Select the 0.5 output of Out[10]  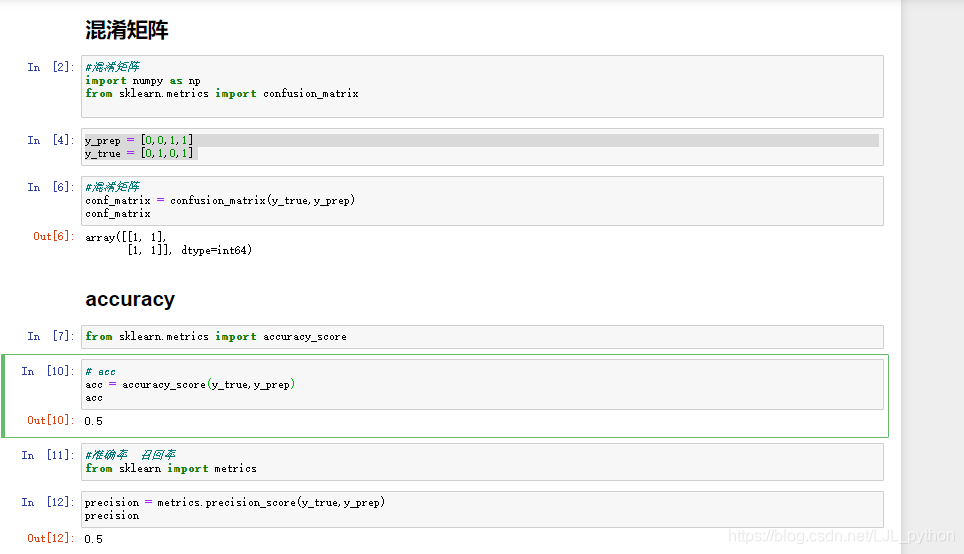tap(93, 421)
